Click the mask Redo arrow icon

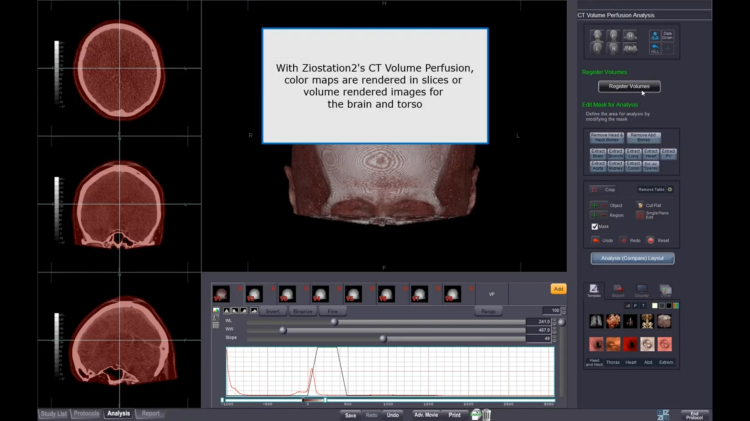point(623,240)
